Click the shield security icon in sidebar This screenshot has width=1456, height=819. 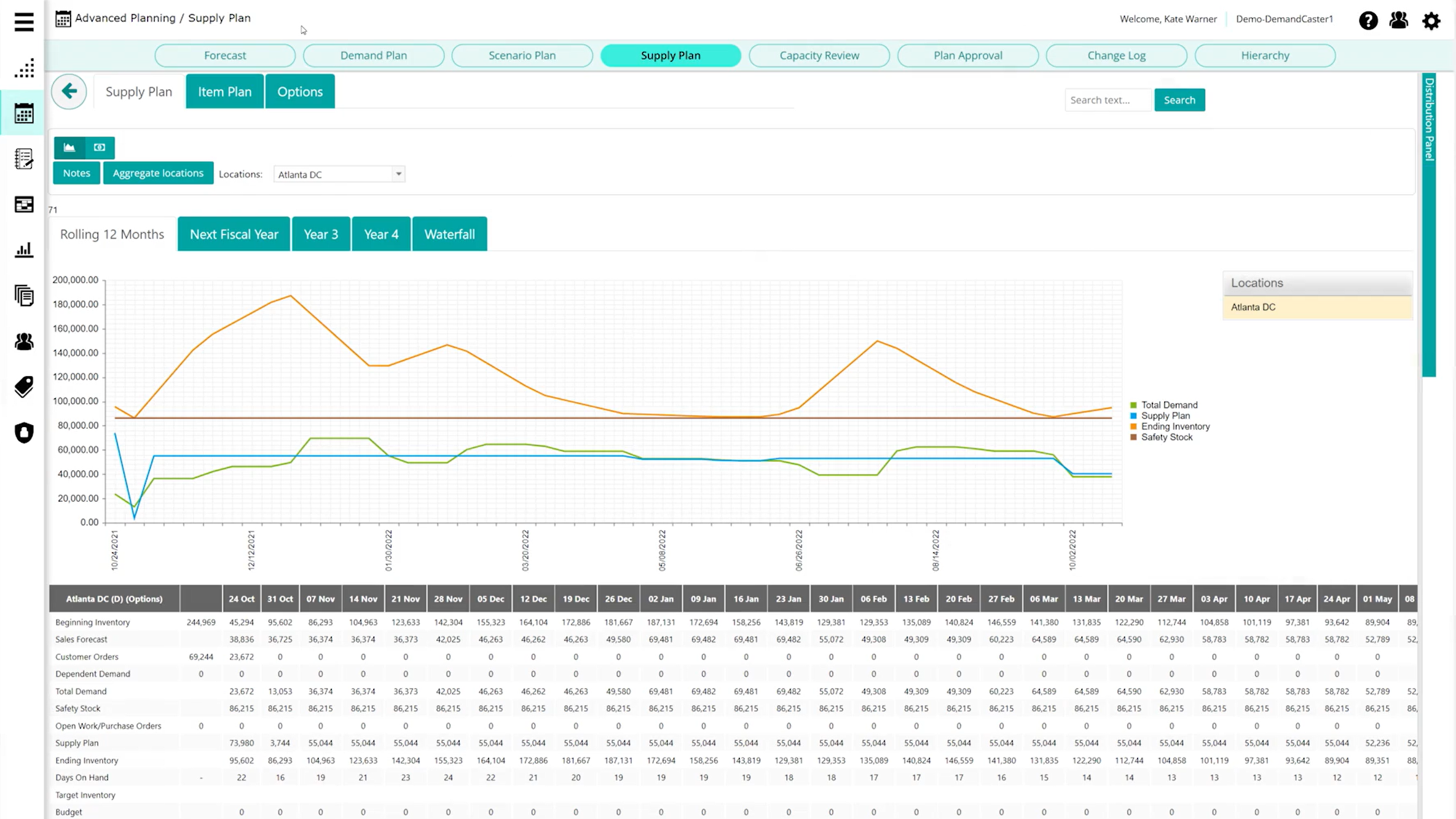point(24,433)
